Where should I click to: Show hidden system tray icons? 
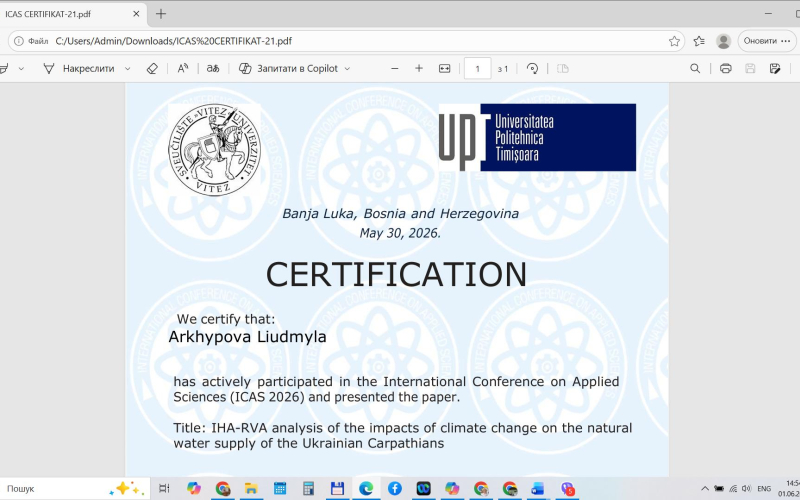coord(705,489)
